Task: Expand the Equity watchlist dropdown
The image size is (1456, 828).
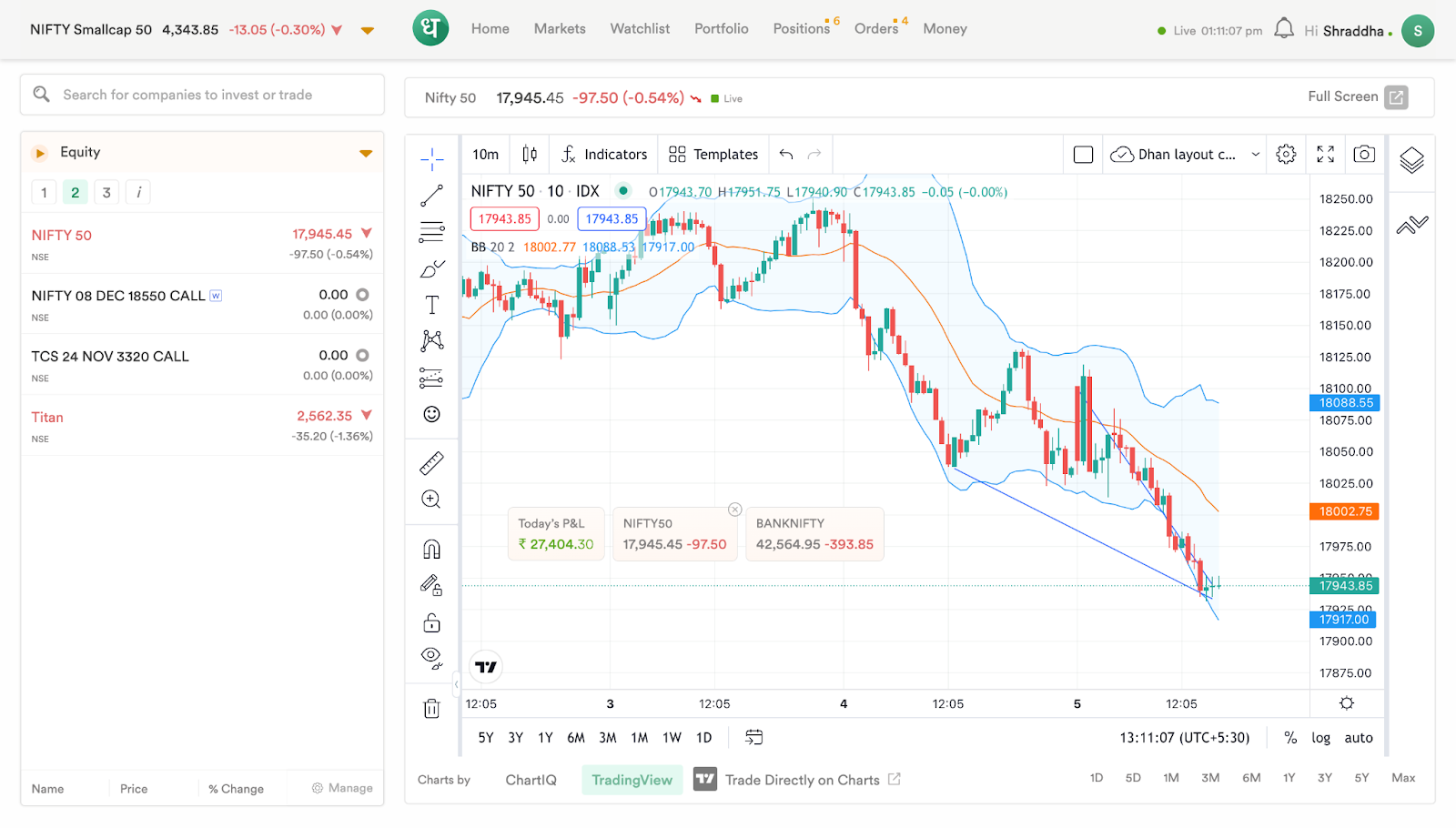Action: pos(366,153)
